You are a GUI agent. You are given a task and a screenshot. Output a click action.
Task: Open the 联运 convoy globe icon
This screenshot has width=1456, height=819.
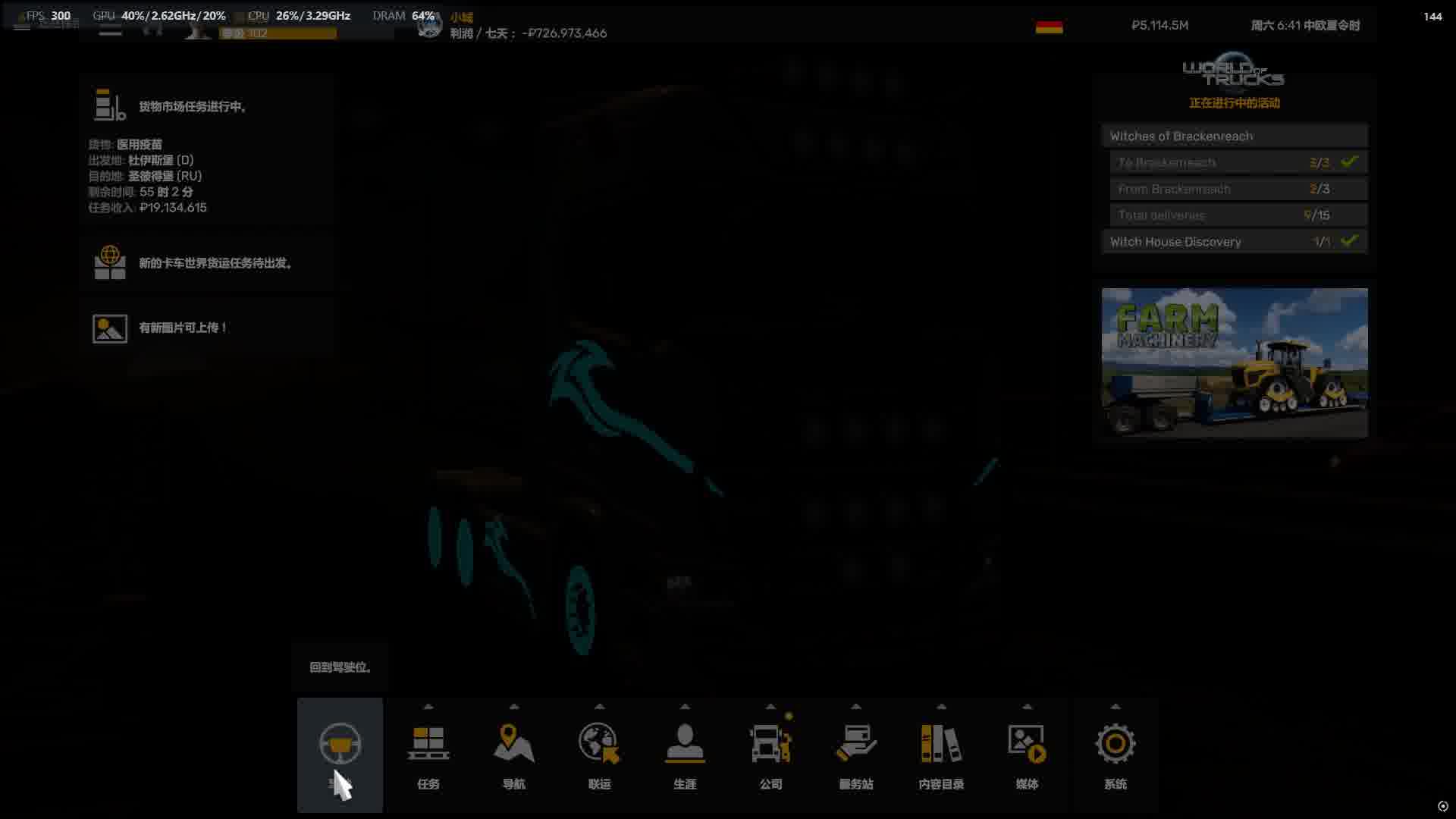tap(599, 744)
